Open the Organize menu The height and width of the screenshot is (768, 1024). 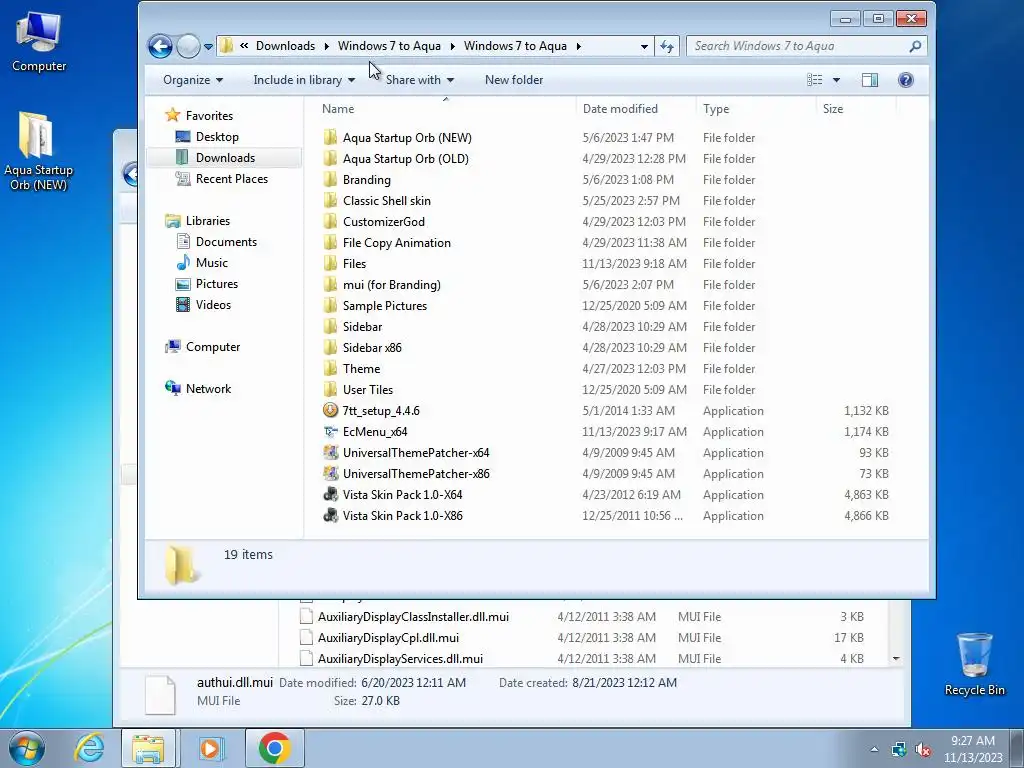point(193,80)
